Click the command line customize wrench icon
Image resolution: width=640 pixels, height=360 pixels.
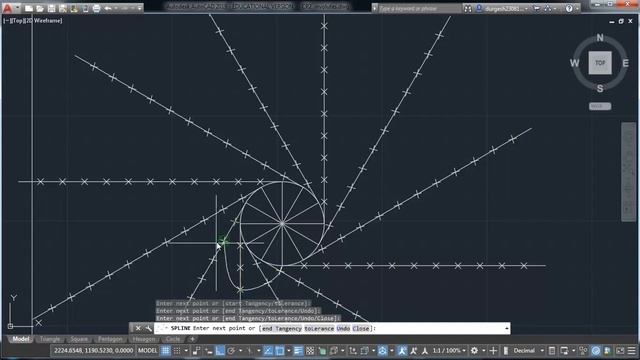point(148,328)
